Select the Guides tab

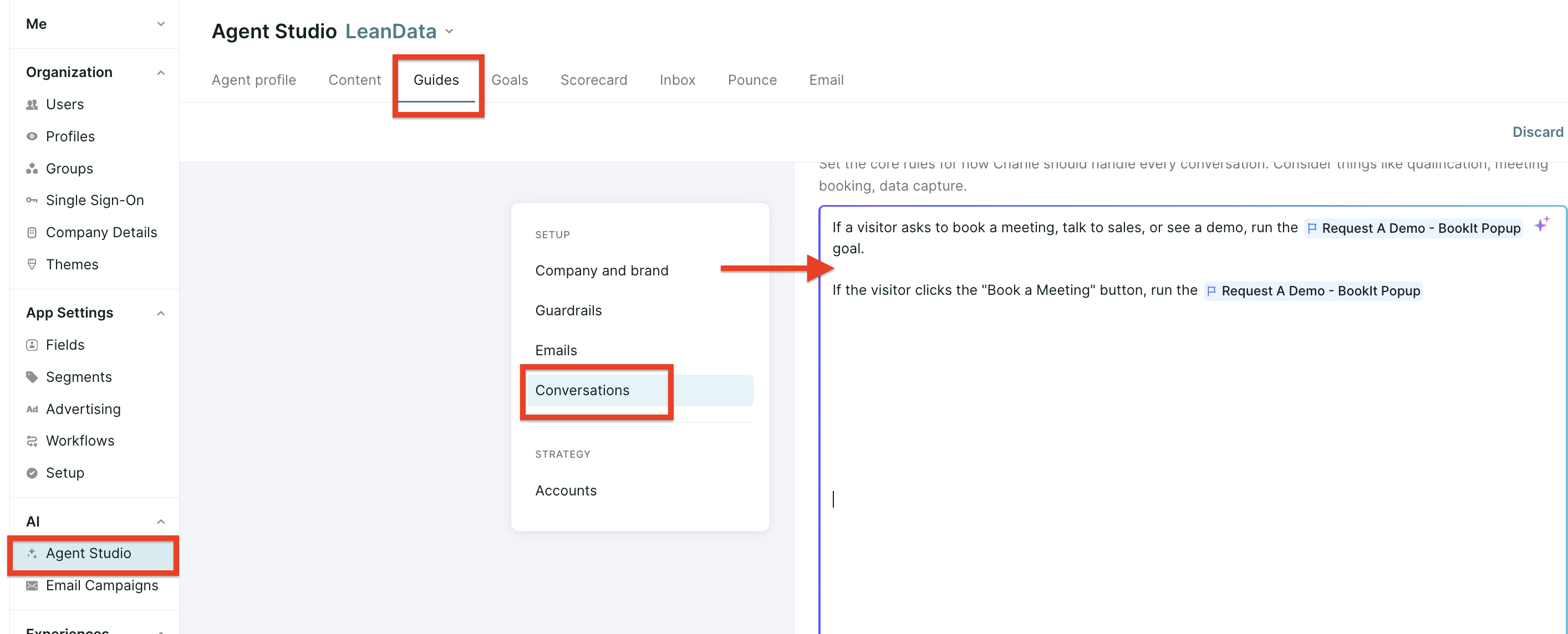point(436,80)
